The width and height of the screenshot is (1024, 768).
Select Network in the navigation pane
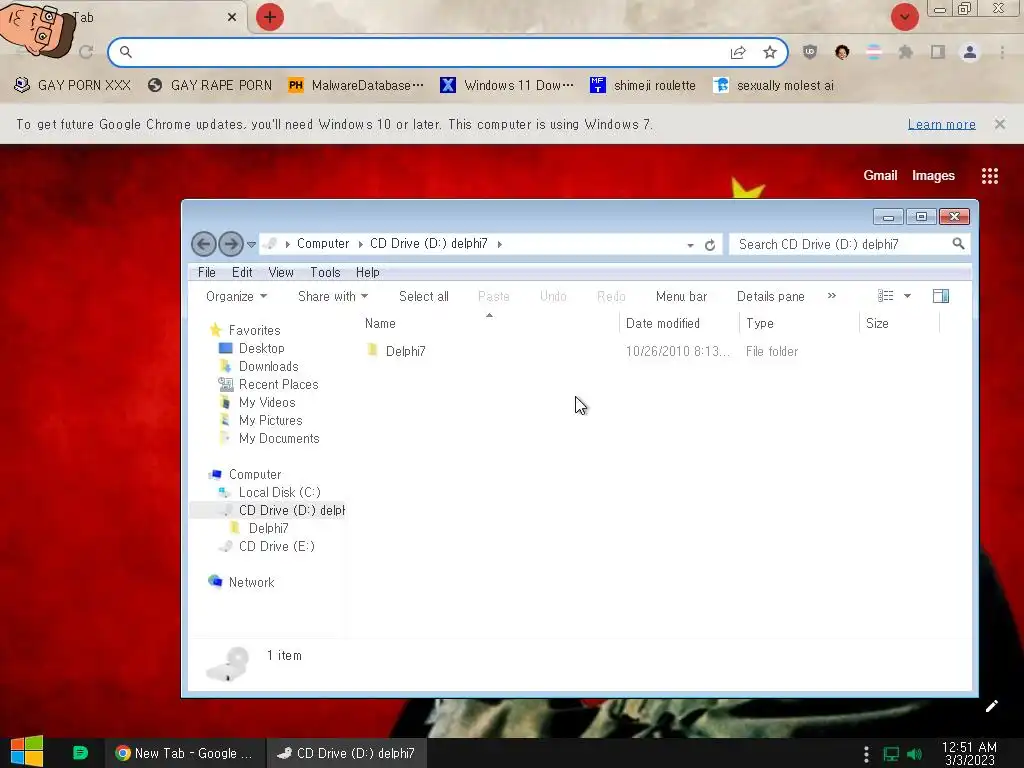pos(251,583)
